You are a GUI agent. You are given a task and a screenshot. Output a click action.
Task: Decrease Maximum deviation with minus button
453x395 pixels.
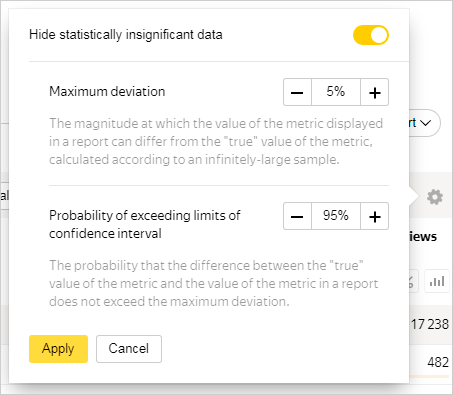(x=297, y=92)
